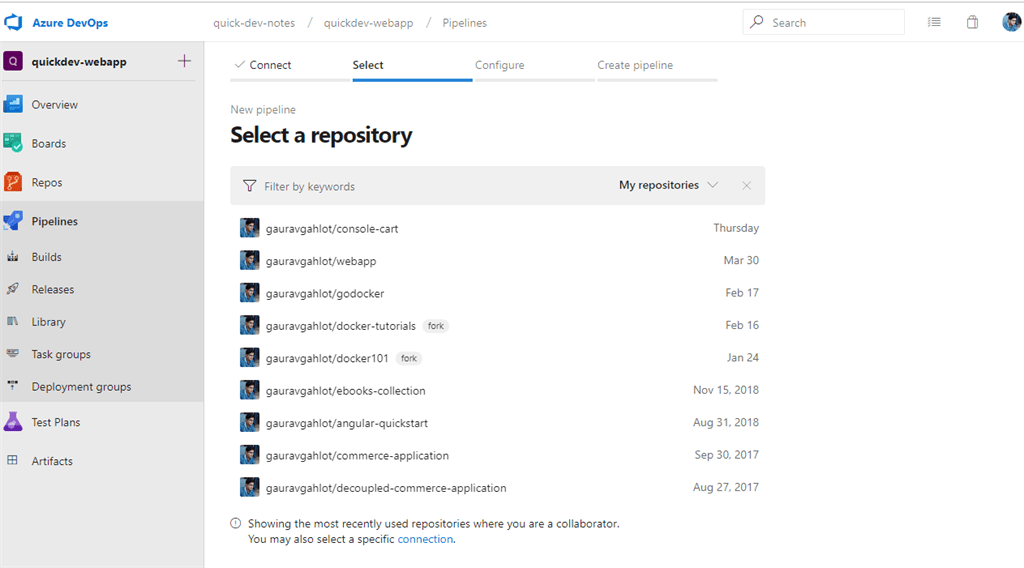
Task: Select gauravgahlot/decoupled-commerce-application repository
Action: [498, 488]
